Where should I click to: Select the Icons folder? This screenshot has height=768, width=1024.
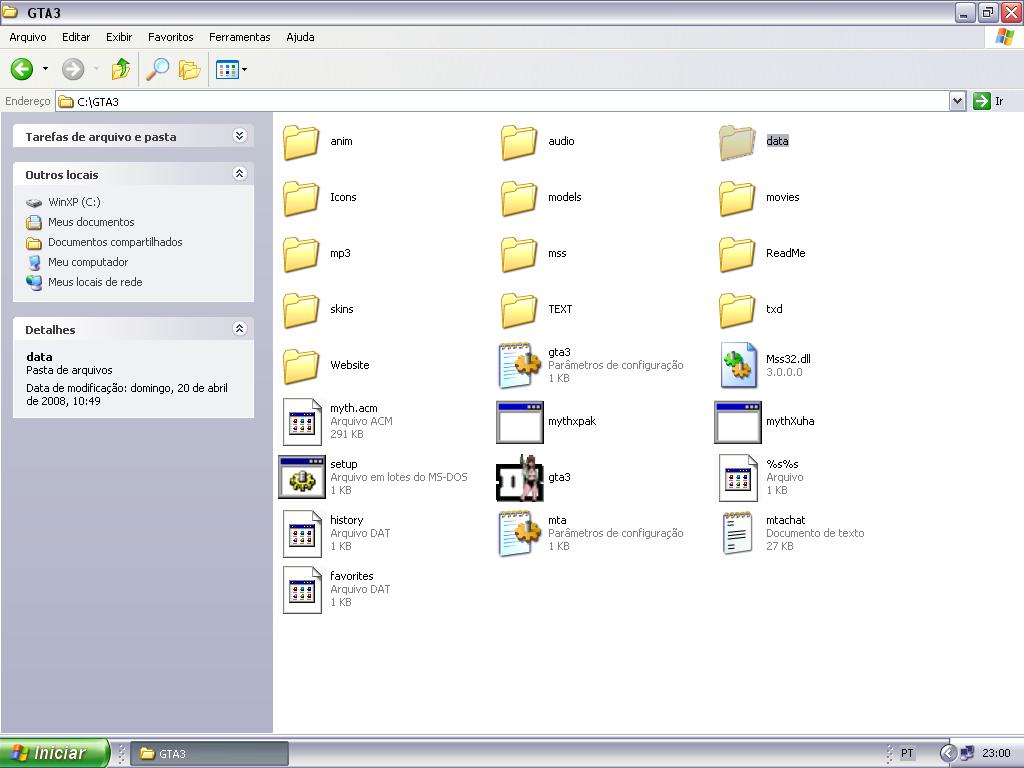[301, 198]
